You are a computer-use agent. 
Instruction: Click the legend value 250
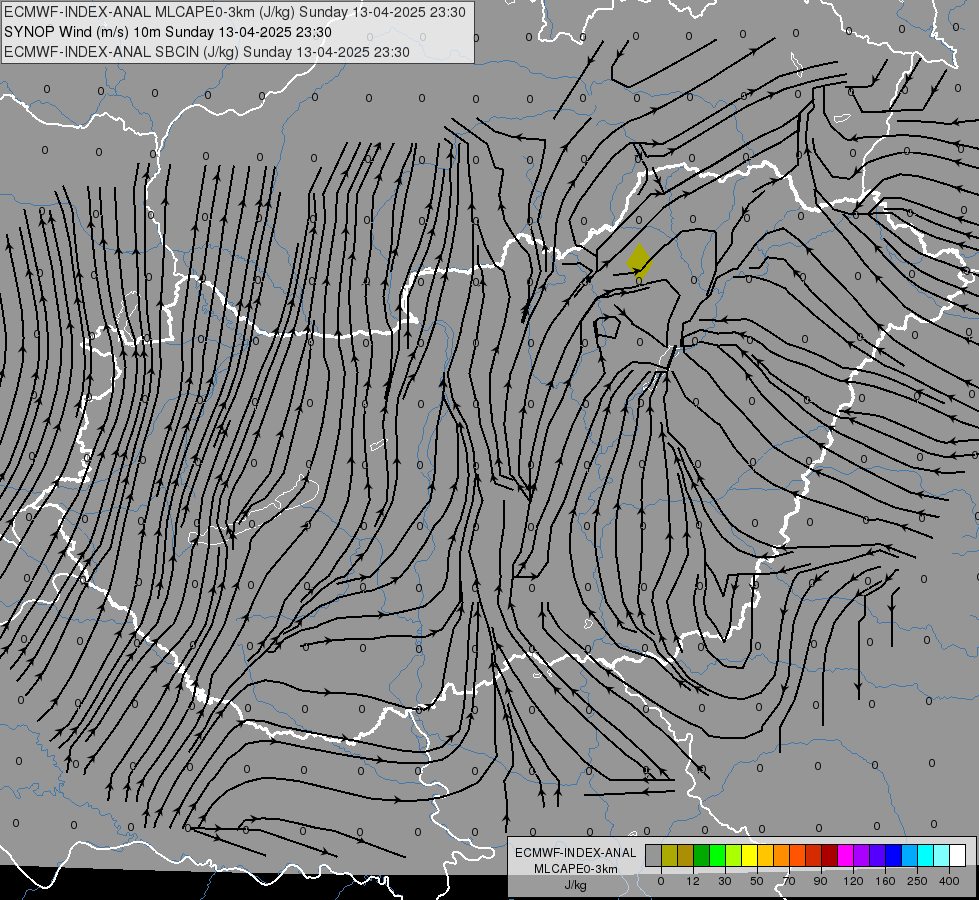917,881
